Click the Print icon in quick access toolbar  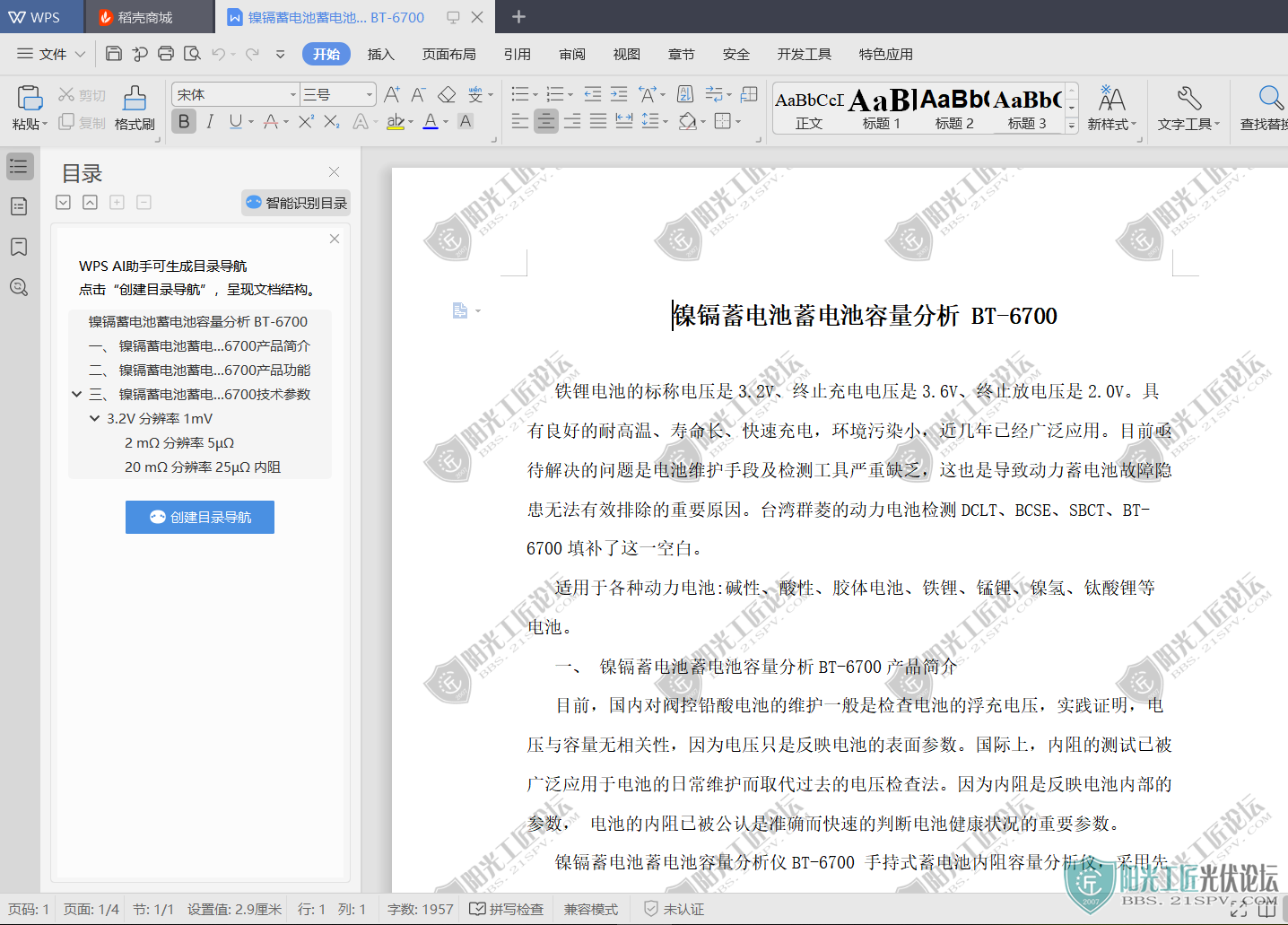tap(166, 54)
